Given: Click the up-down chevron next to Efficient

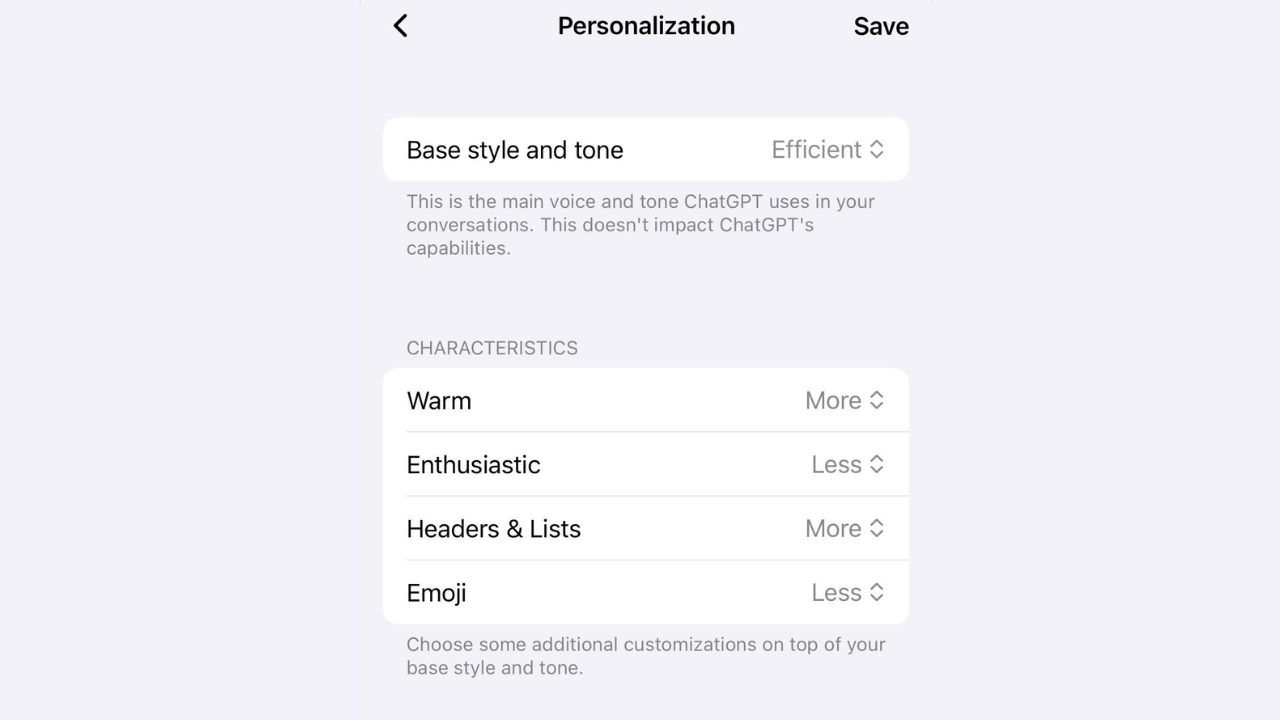Looking at the screenshot, I should pos(876,148).
